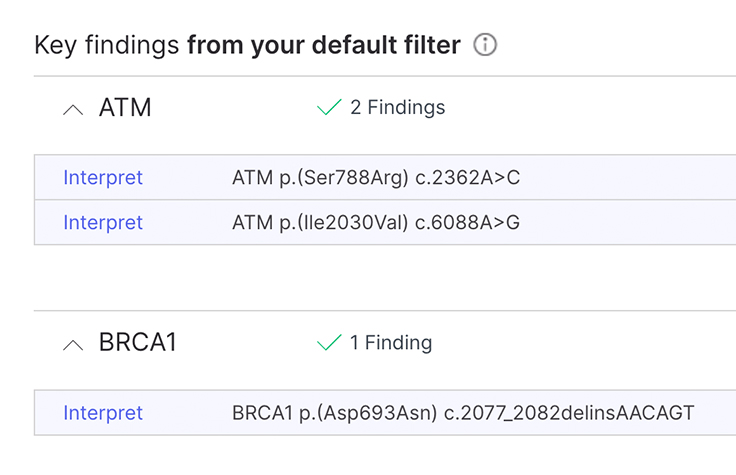Click the BRCA1 "1 Finding" count text
This screenshot has height=475, width=736.
coord(391,343)
